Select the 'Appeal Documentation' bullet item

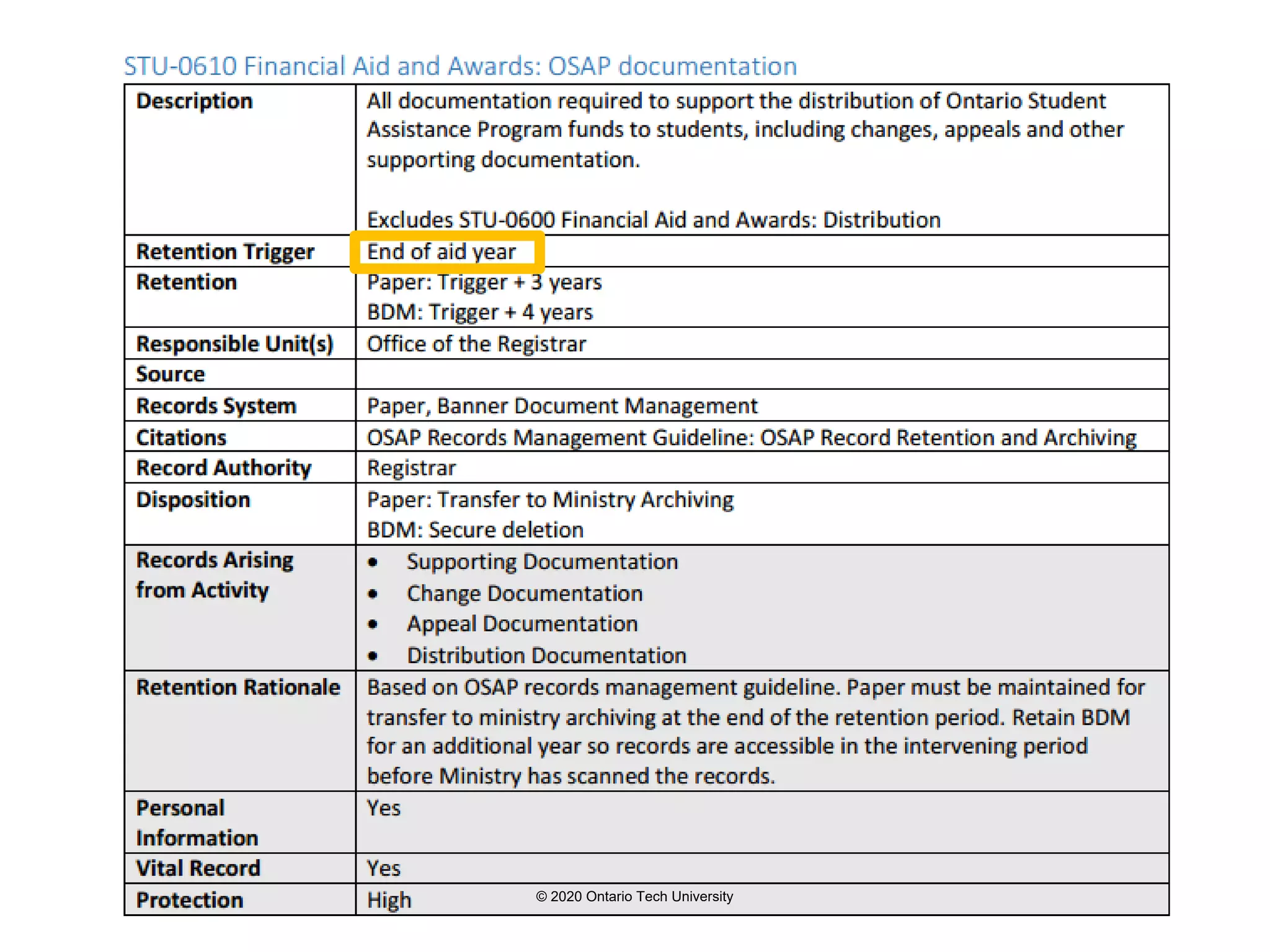522,624
